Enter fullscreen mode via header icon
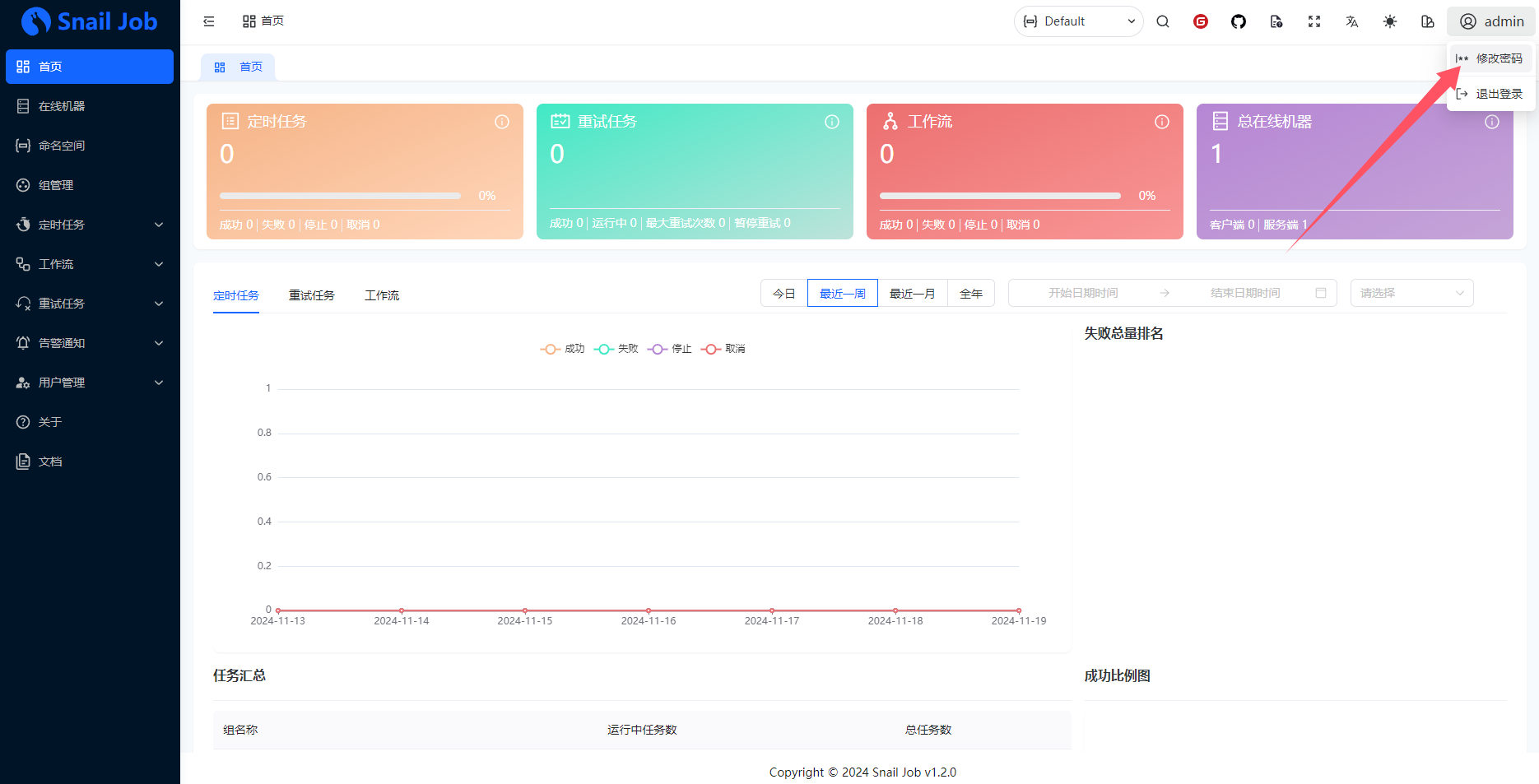The width and height of the screenshot is (1539, 784). click(x=1313, y=21)
